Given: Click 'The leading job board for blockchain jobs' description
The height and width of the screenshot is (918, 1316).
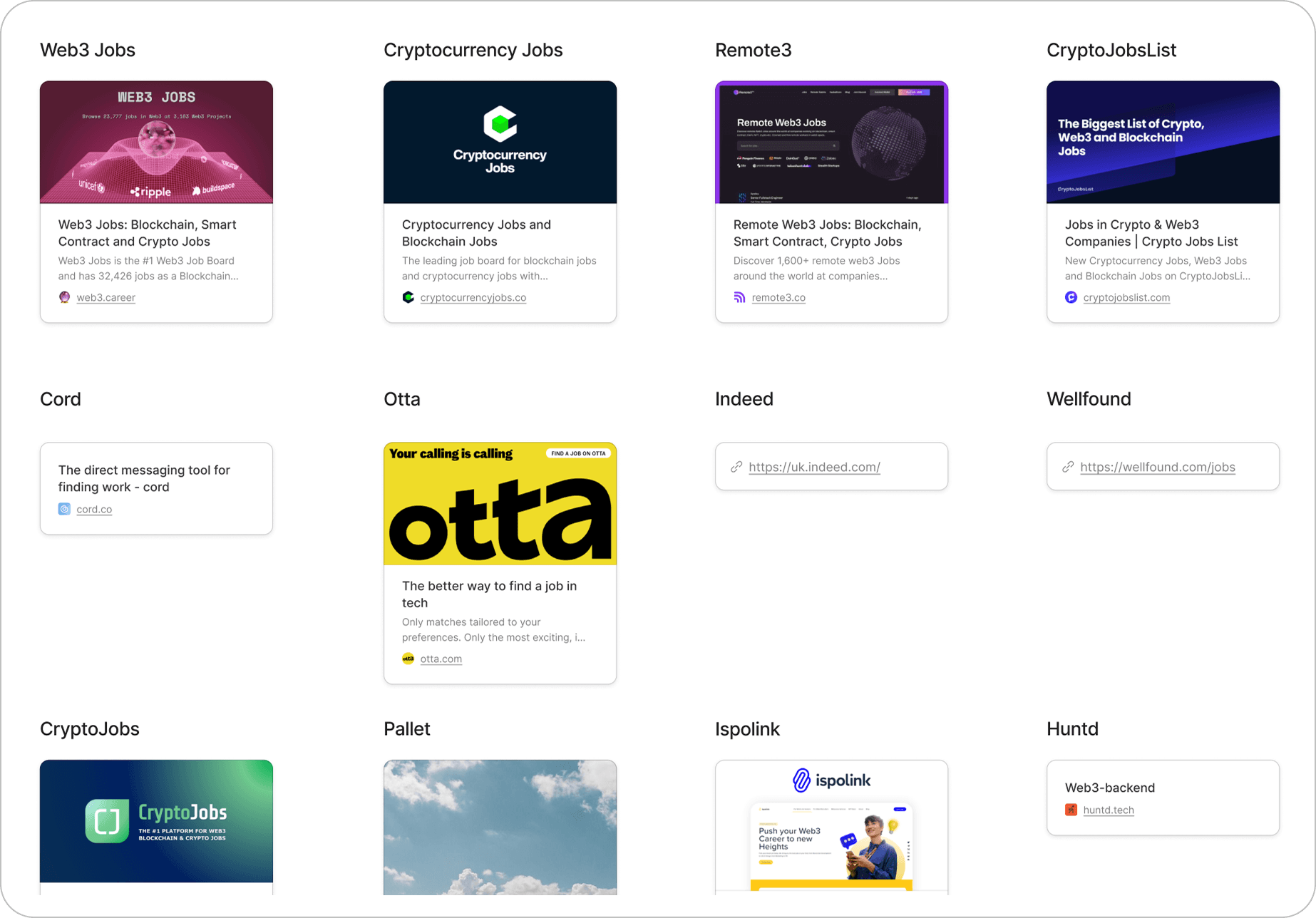Looking at the screenshot, I should point(499,269).
